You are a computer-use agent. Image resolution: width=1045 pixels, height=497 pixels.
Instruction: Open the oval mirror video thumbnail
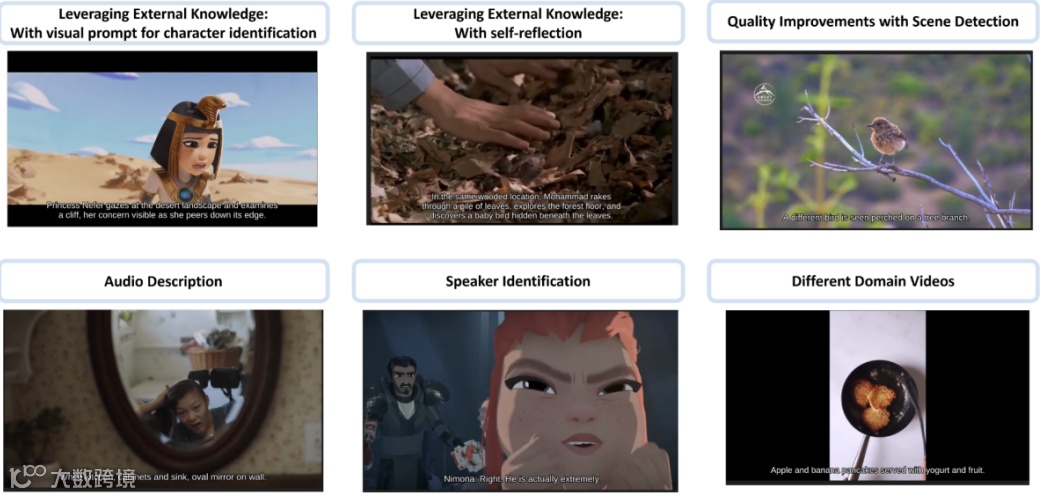coord(163,400)
